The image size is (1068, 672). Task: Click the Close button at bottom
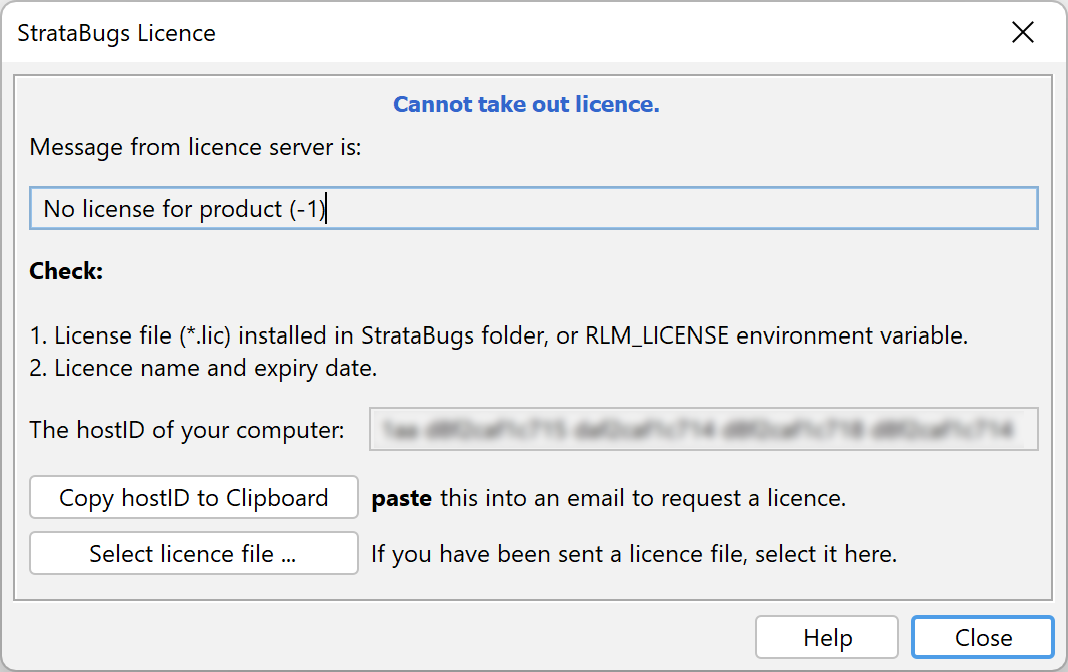(983, 637)
